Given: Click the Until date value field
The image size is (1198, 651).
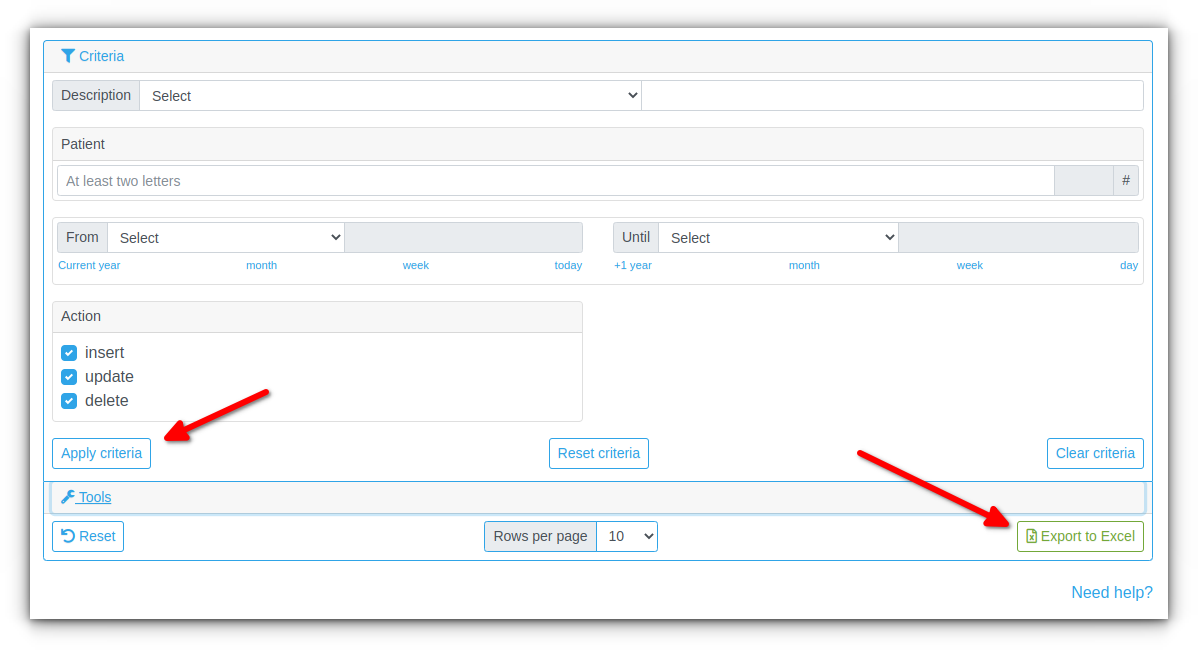Looking at the screenshot, I should click(x=1018, y=238).
